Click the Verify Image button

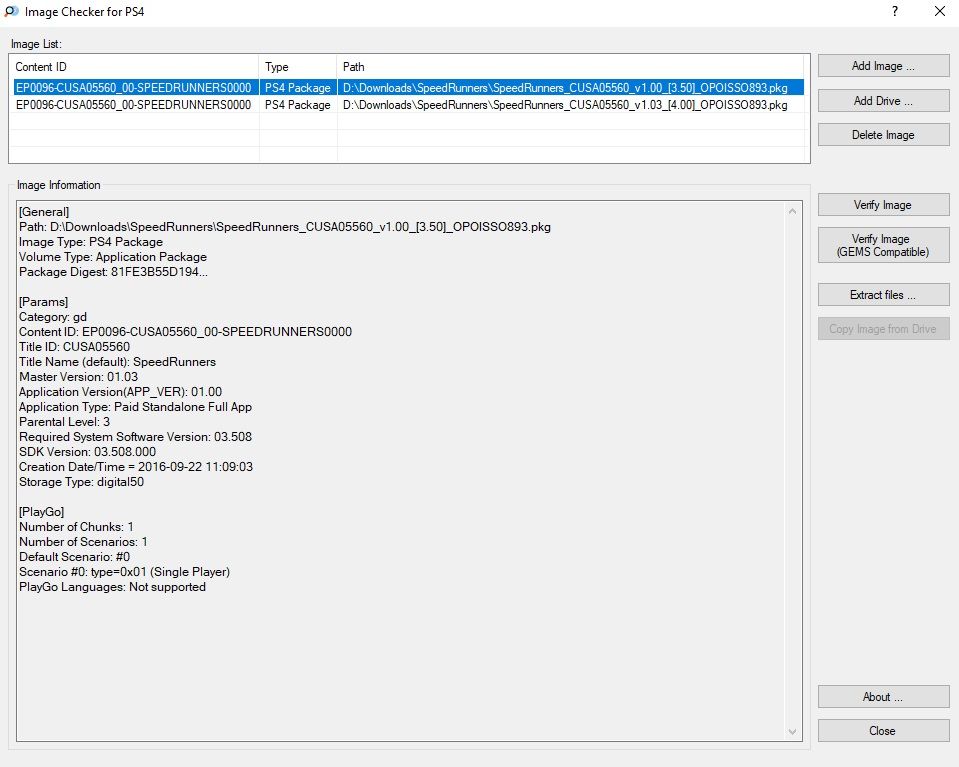tap(883, 205)
